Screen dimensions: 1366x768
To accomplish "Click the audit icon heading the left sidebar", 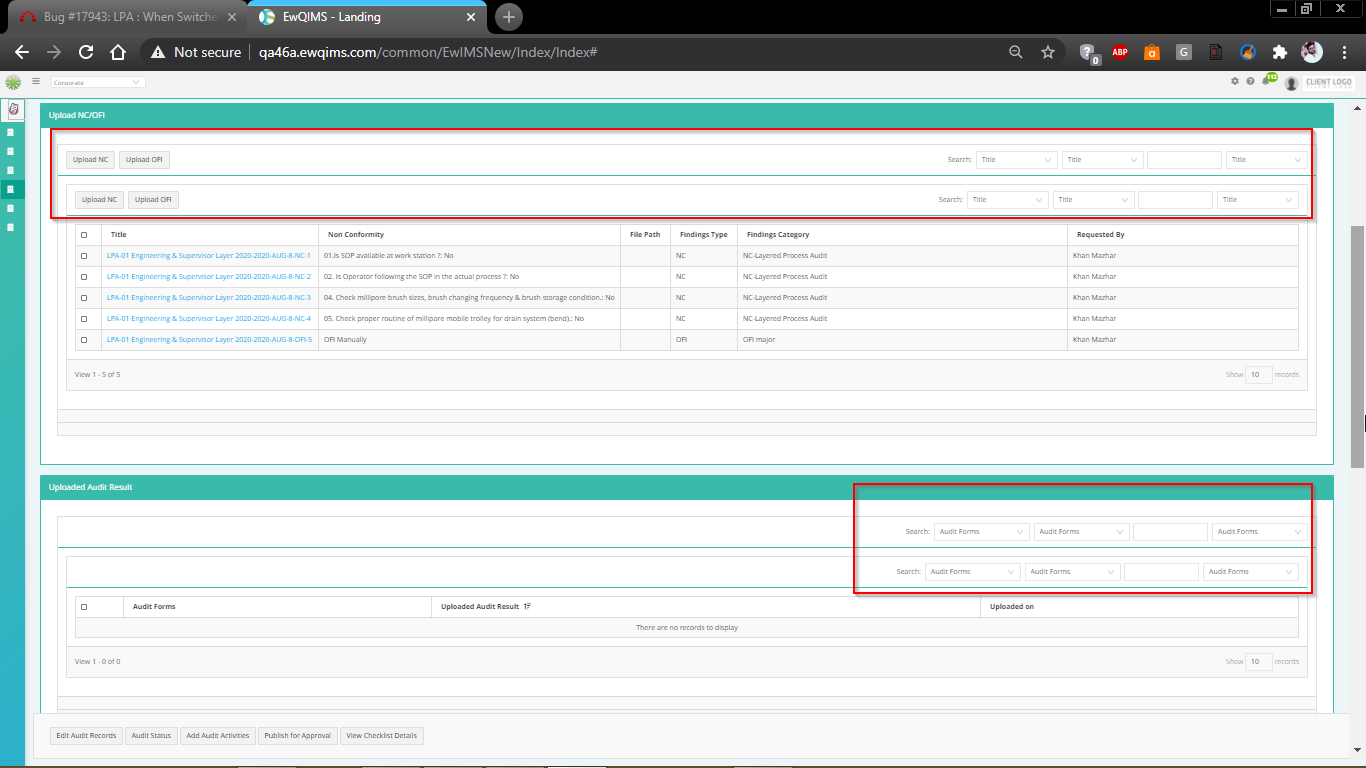I will pos(13,109).
